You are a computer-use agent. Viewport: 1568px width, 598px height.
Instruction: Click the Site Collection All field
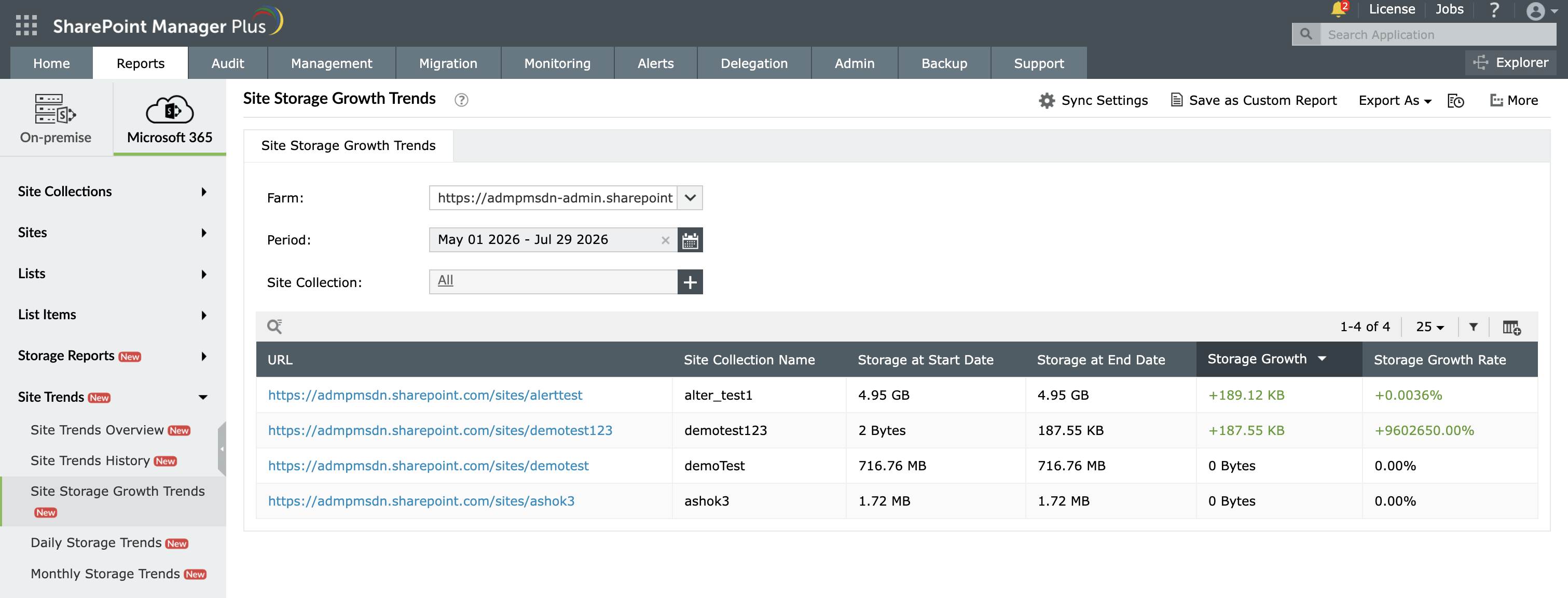(553, 282)
